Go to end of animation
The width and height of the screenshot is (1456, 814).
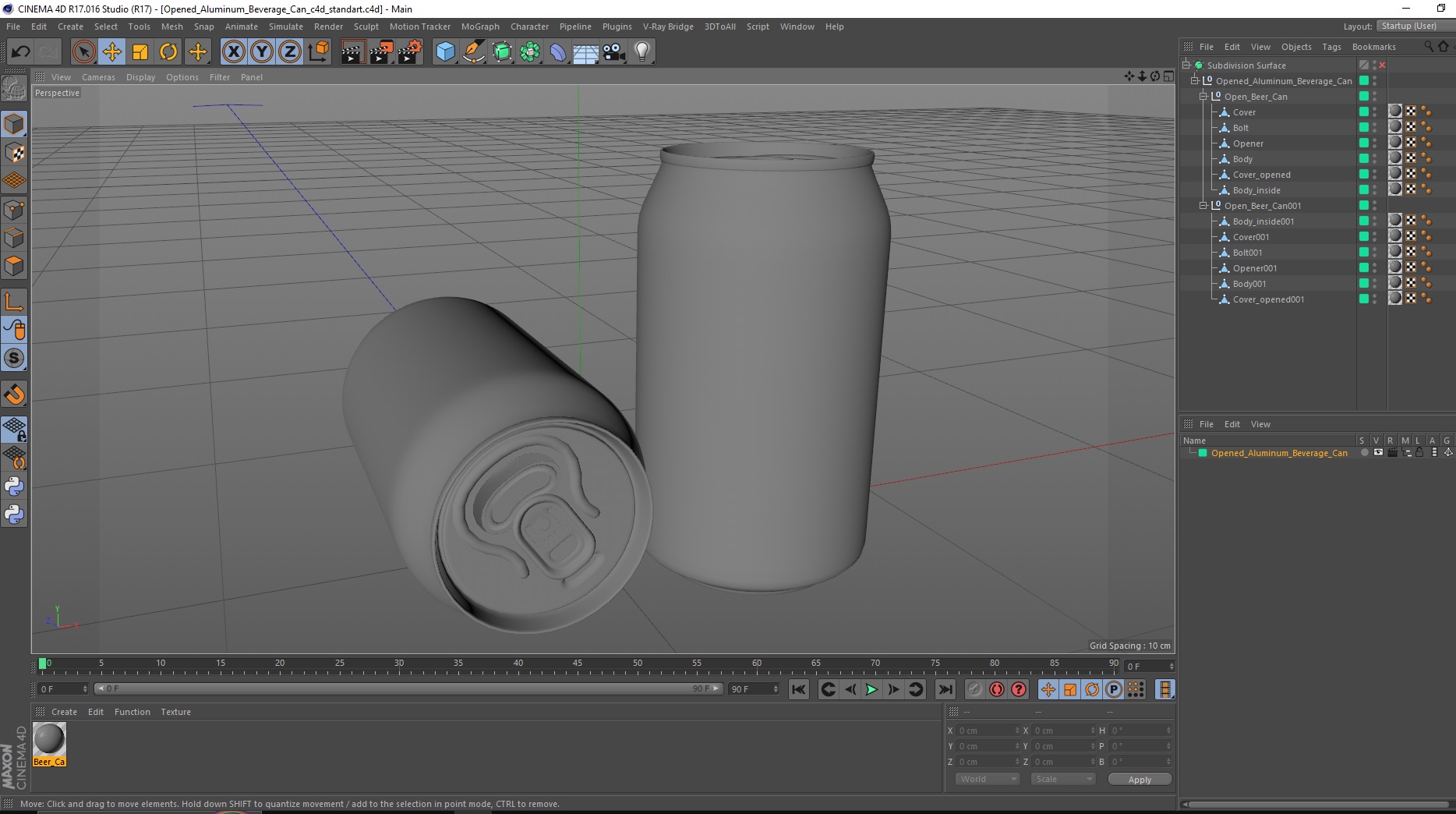tap(945, 689)
